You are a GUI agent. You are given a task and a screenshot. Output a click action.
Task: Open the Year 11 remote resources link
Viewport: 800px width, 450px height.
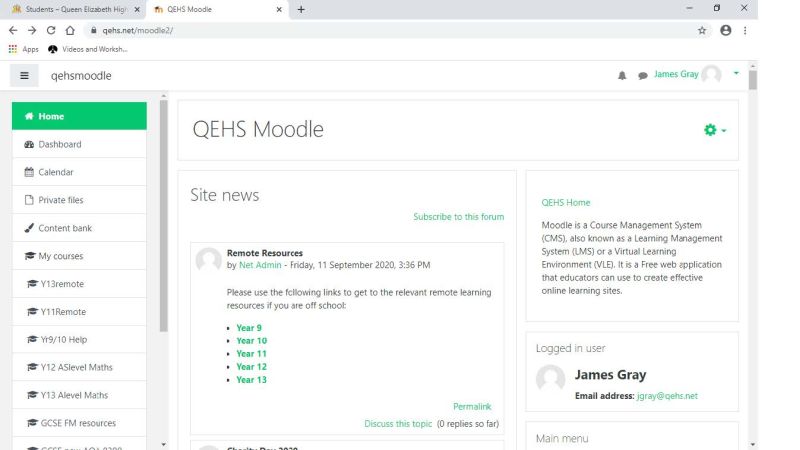pyautogui.click(x=252, y=354)
